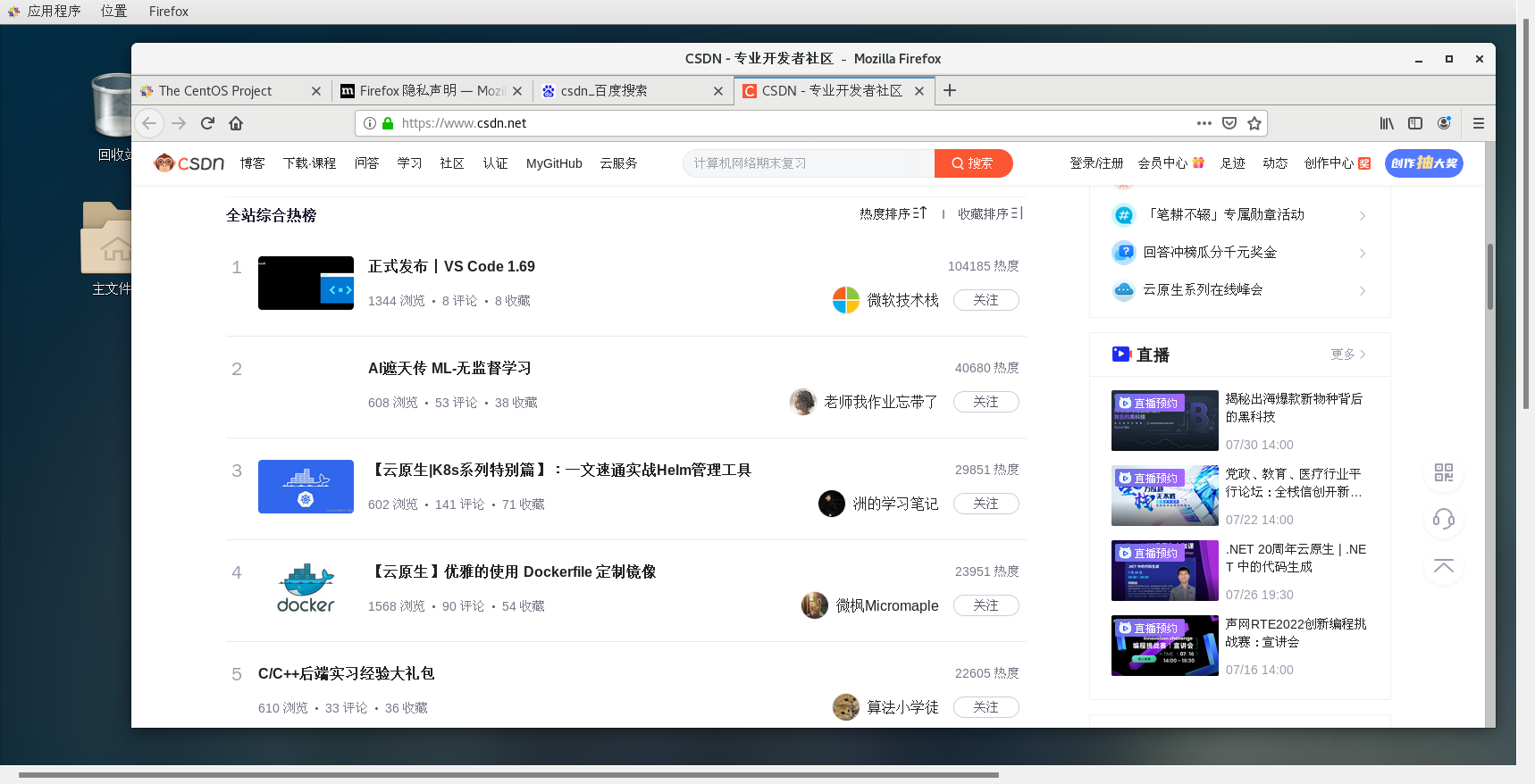The image size is (1535, 784).
Task: Click 登录/注册 link
Action: (x=1096, y=163)
